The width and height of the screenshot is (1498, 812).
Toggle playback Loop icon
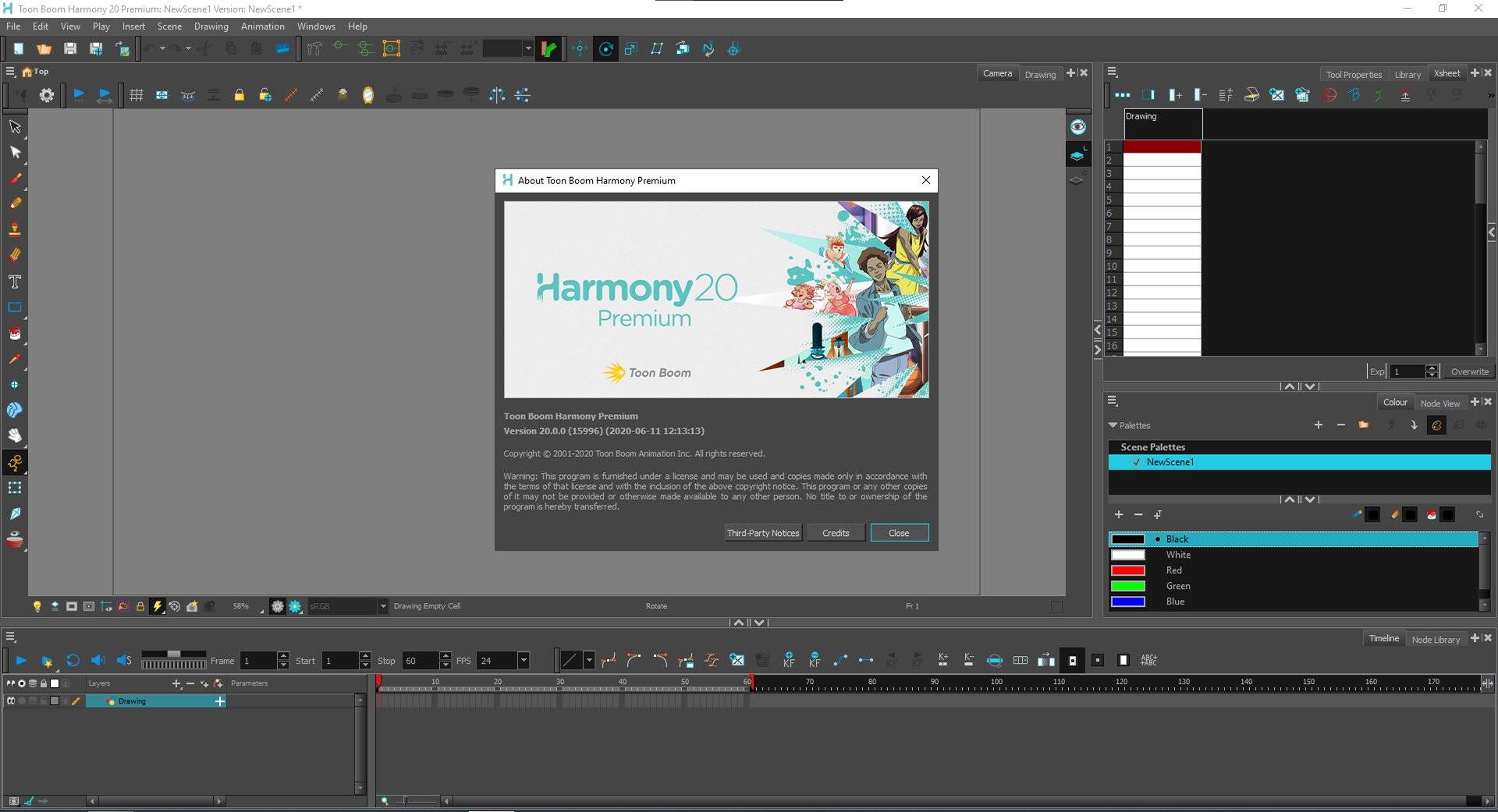[73, 661]
